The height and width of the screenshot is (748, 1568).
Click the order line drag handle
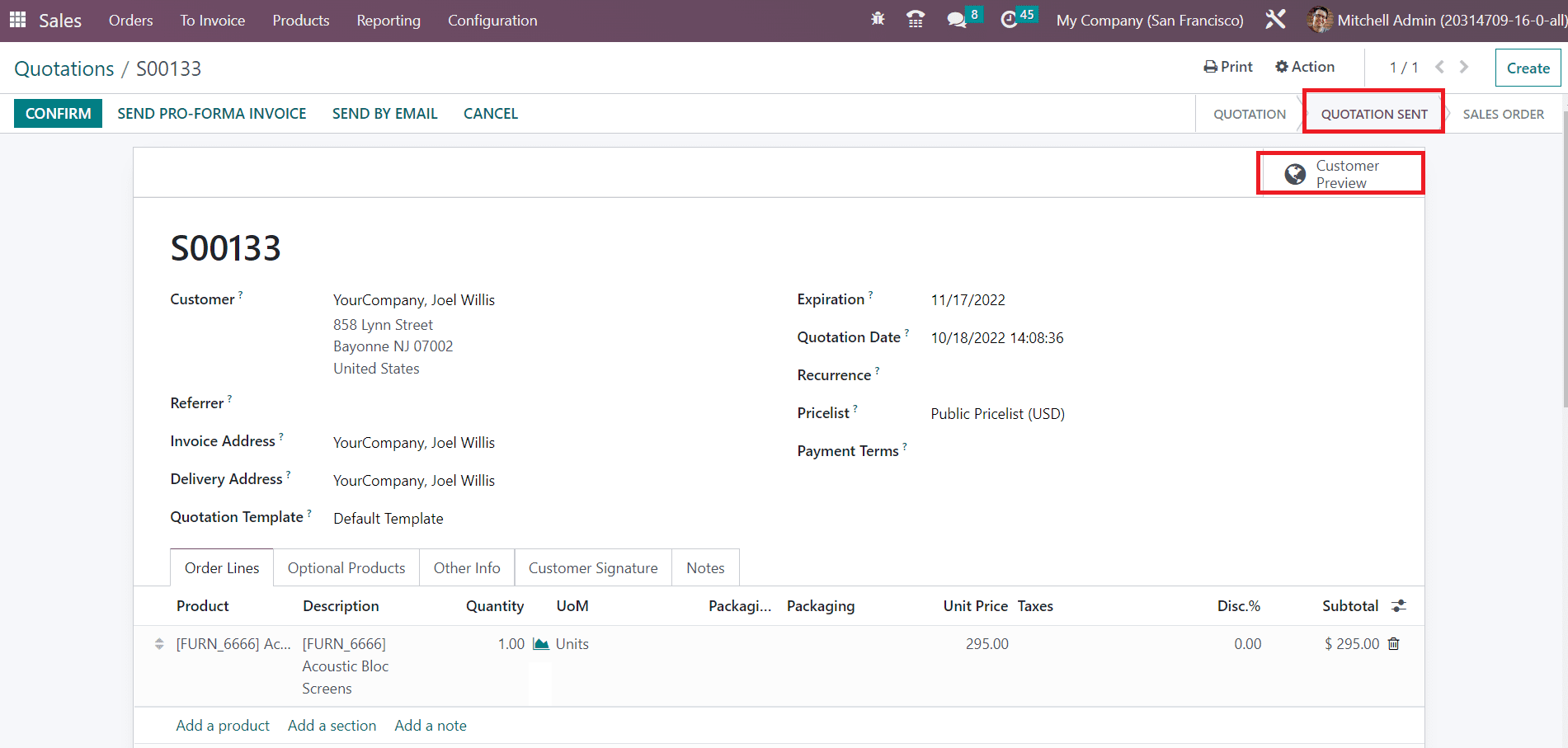click(x=159, y=644)
